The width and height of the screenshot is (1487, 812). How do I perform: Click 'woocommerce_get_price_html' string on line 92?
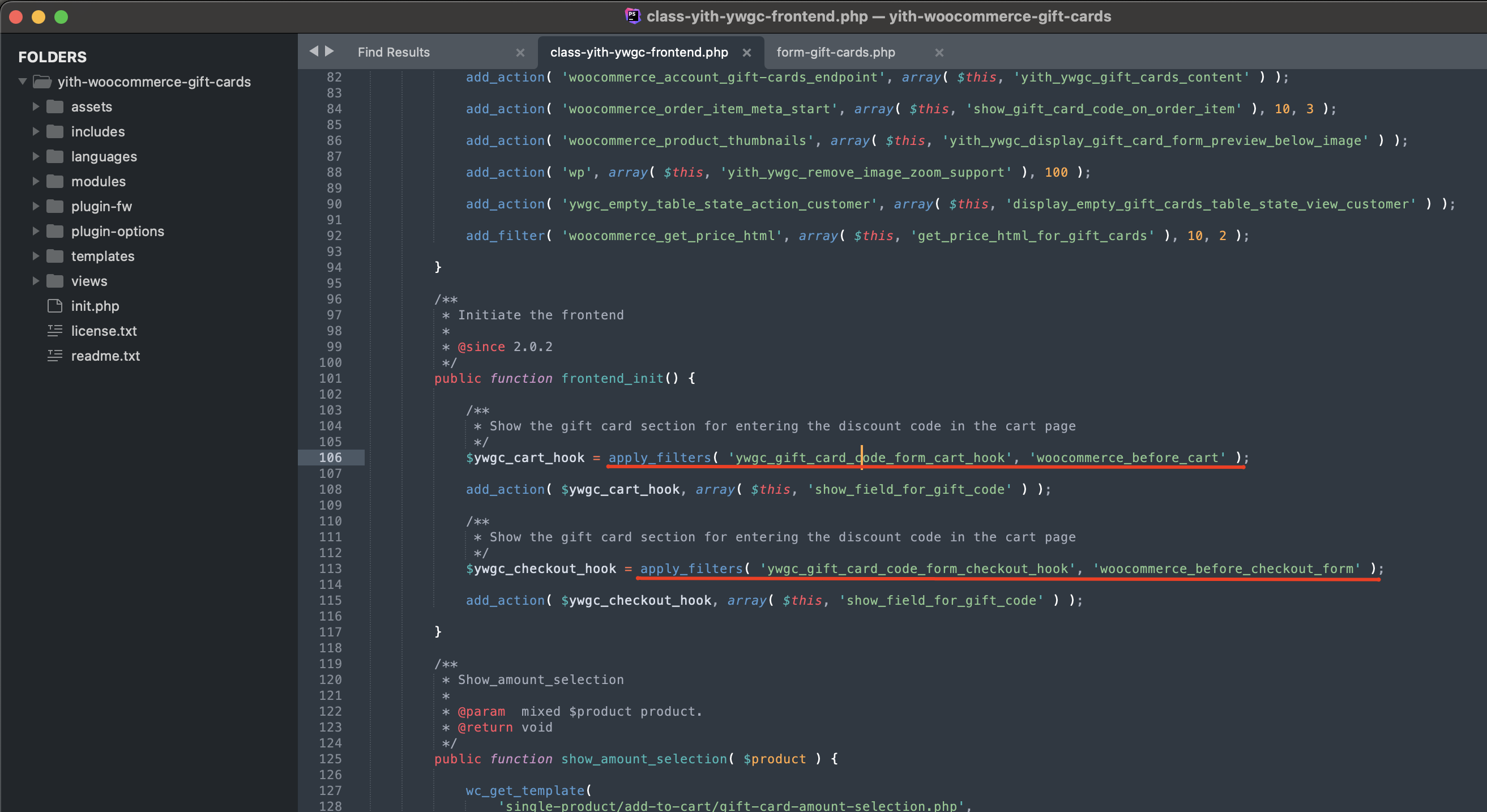[x=672, y=236]
